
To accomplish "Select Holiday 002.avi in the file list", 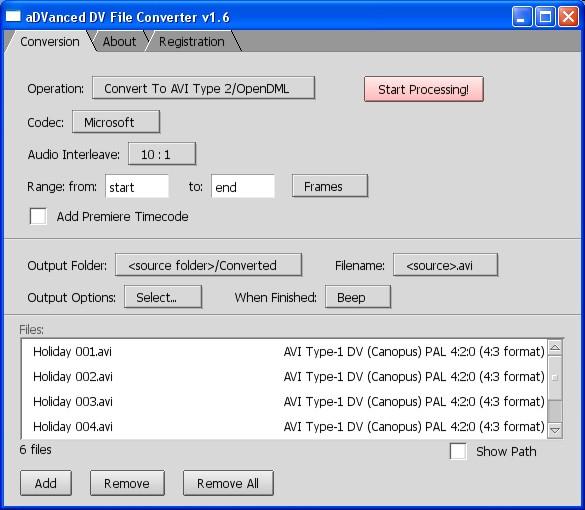I will pyautogui.click(x=284, y=376).
